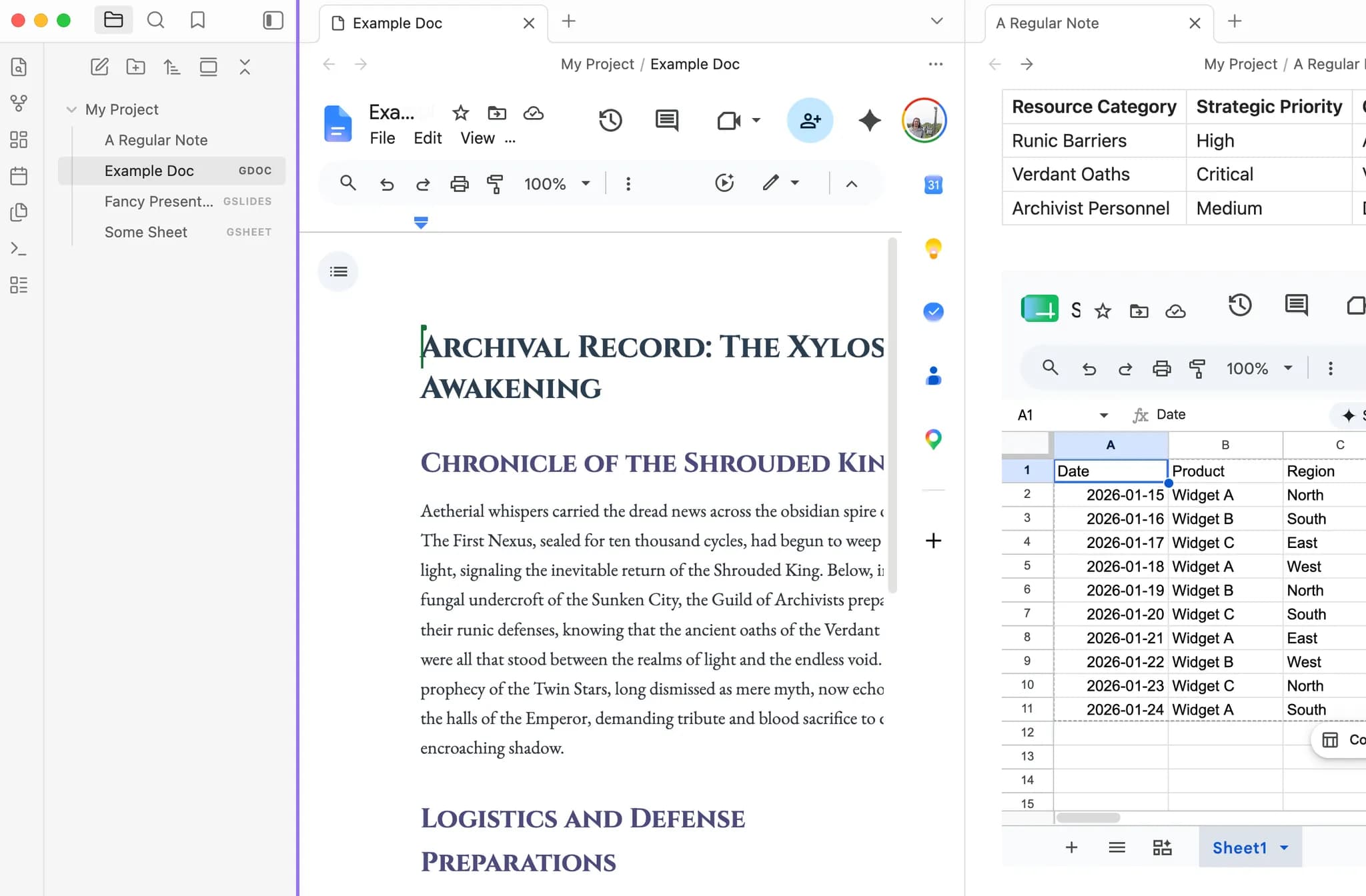Open canvas ribbon icon
Screen dimensions: 1366x896
[19, 139]
